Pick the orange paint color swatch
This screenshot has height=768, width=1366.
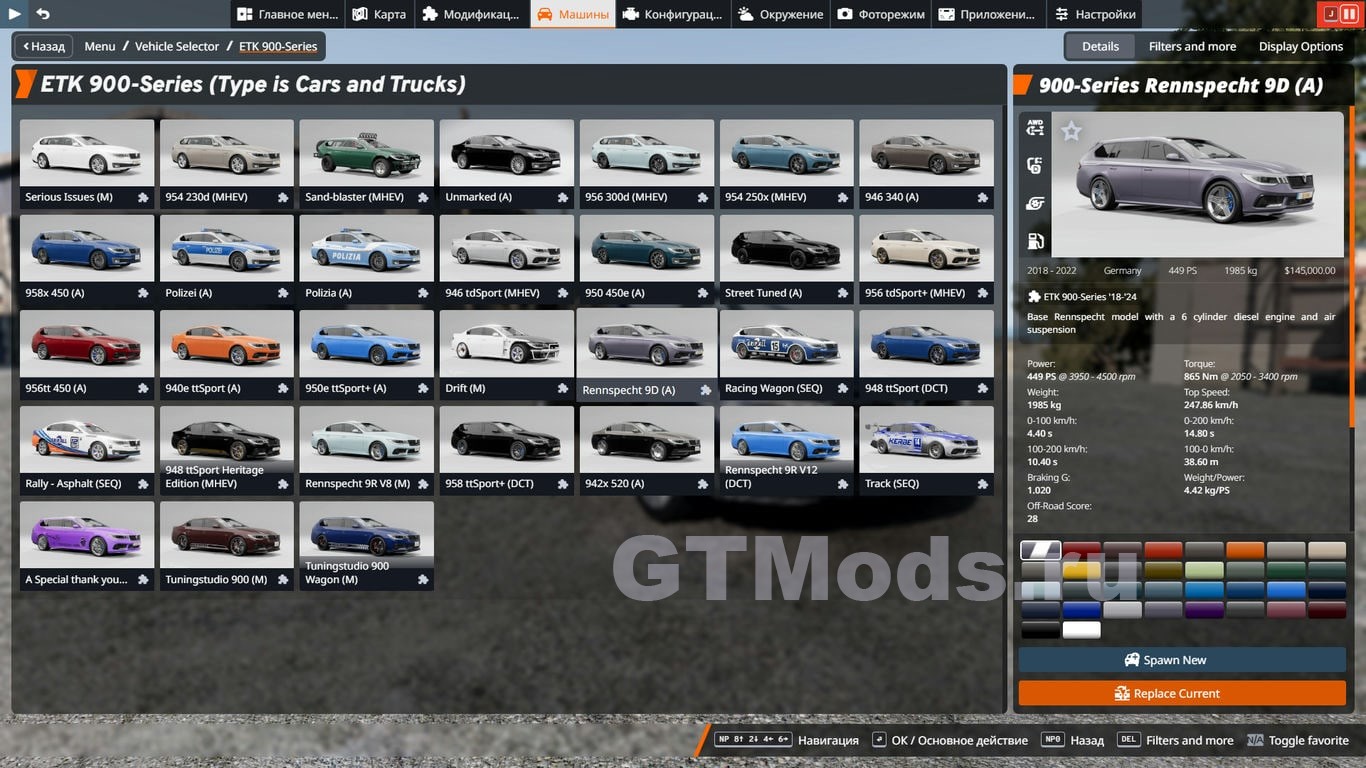[1245, 550]
